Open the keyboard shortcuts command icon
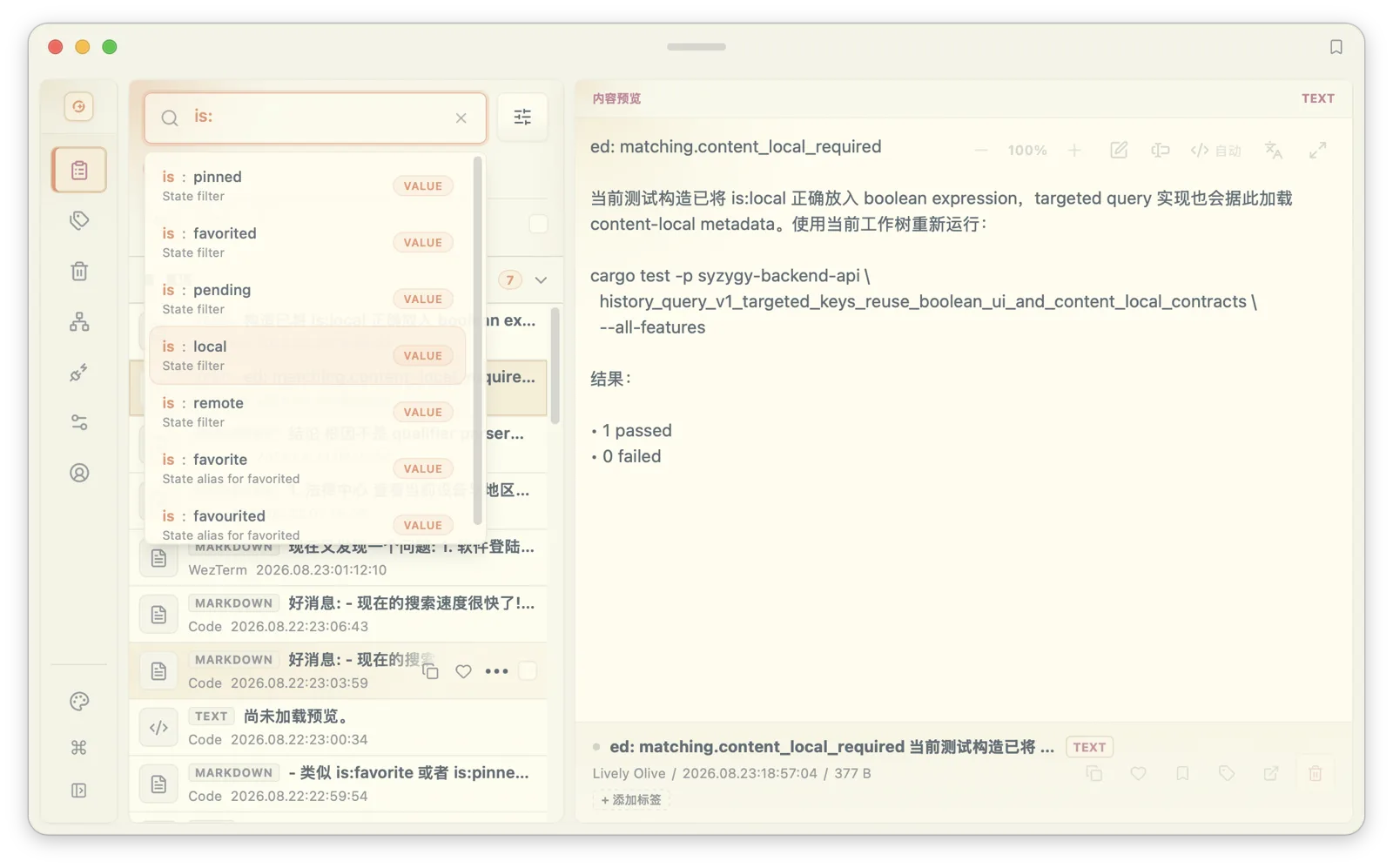 click(79, 747)
